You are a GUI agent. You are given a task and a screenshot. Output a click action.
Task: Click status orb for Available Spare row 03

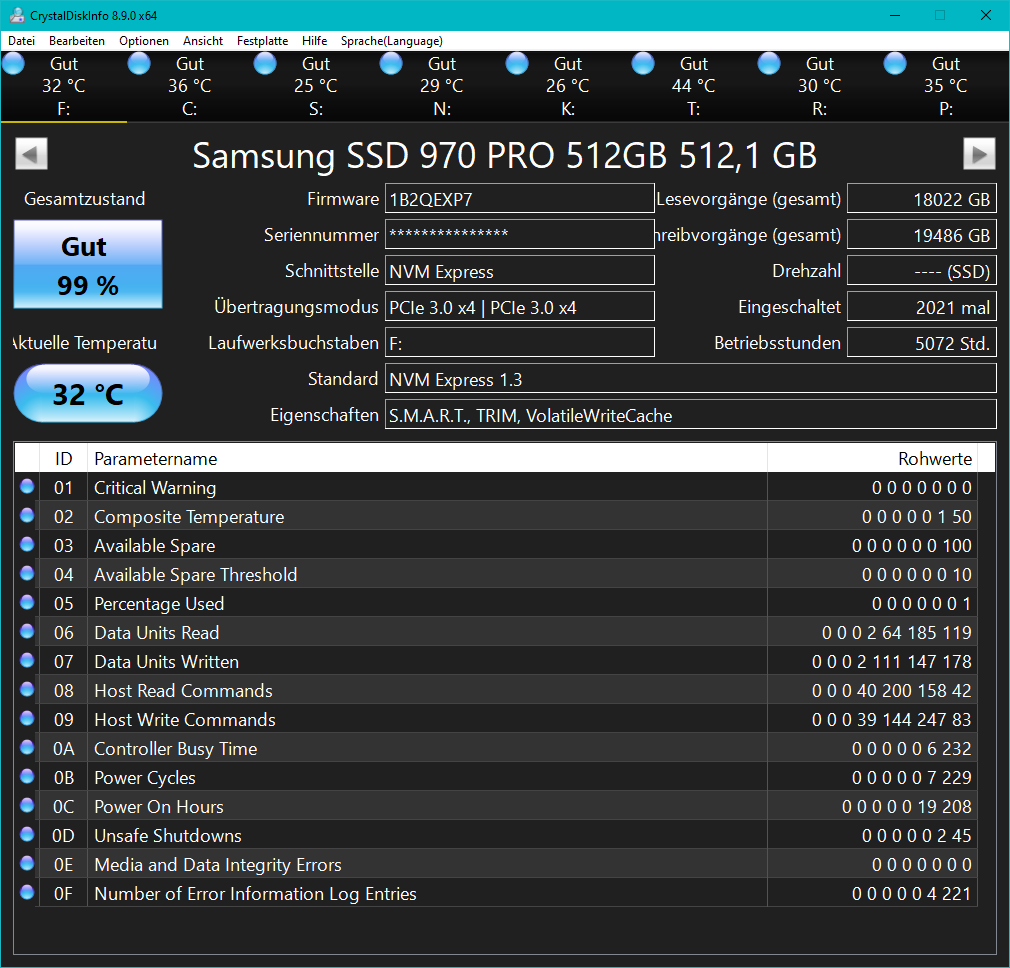click(x=27, y=544)
